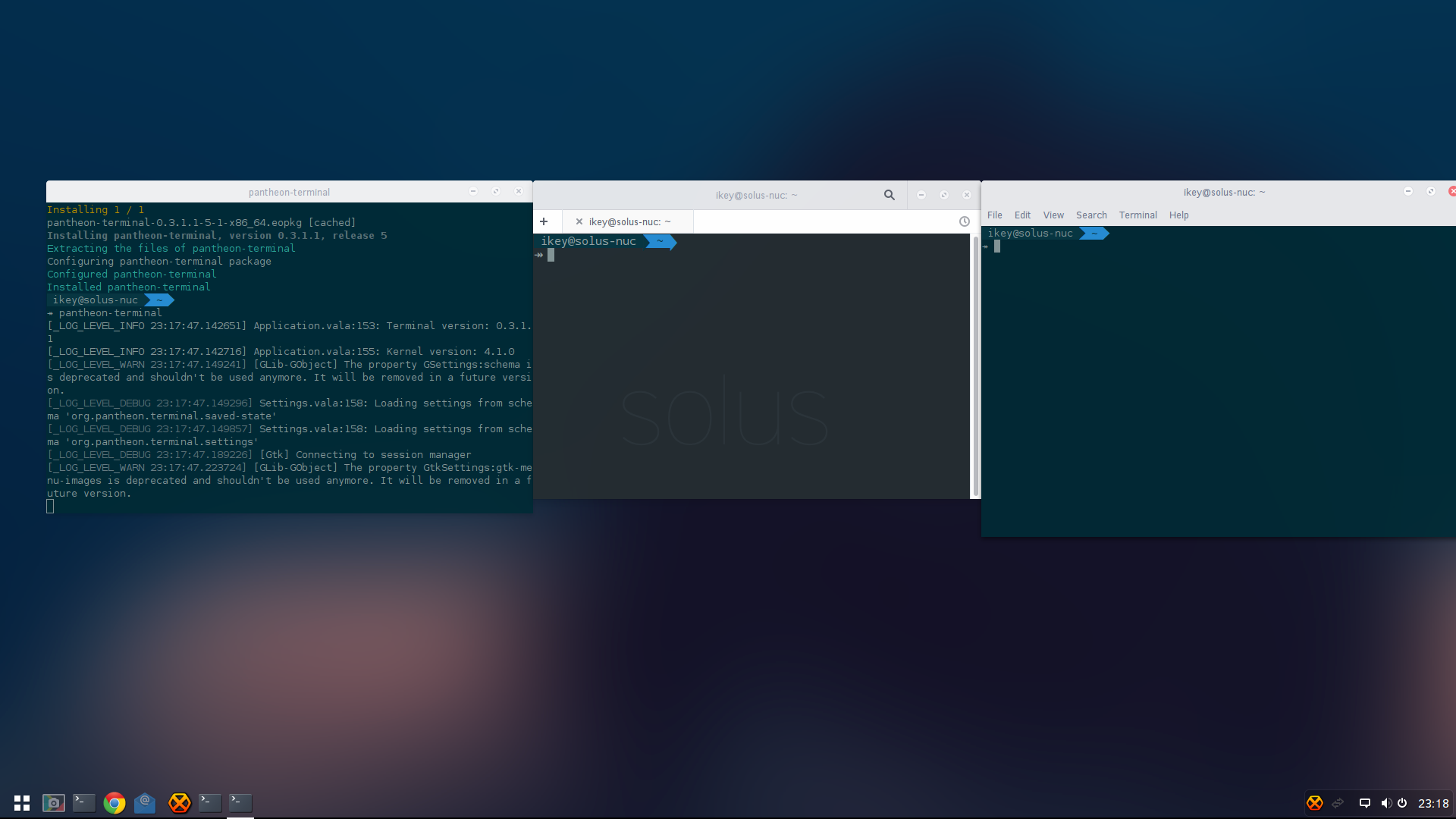Minimize the pantheon-terminal titled window
Image resolution: width=1456 pixels, height=819 pixels.
tap(473, 191)
